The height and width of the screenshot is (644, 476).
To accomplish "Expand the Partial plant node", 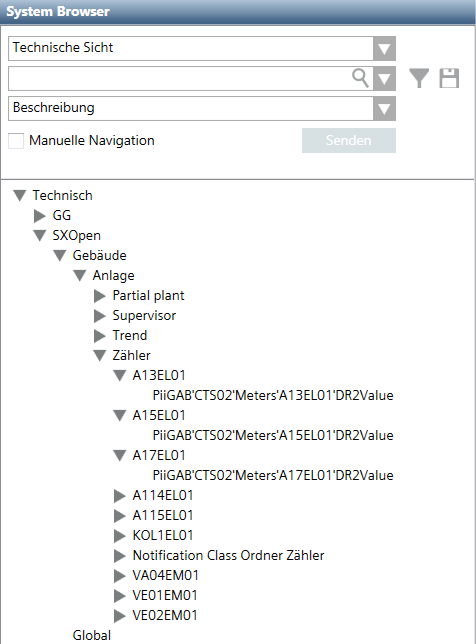I will point(99,296).
